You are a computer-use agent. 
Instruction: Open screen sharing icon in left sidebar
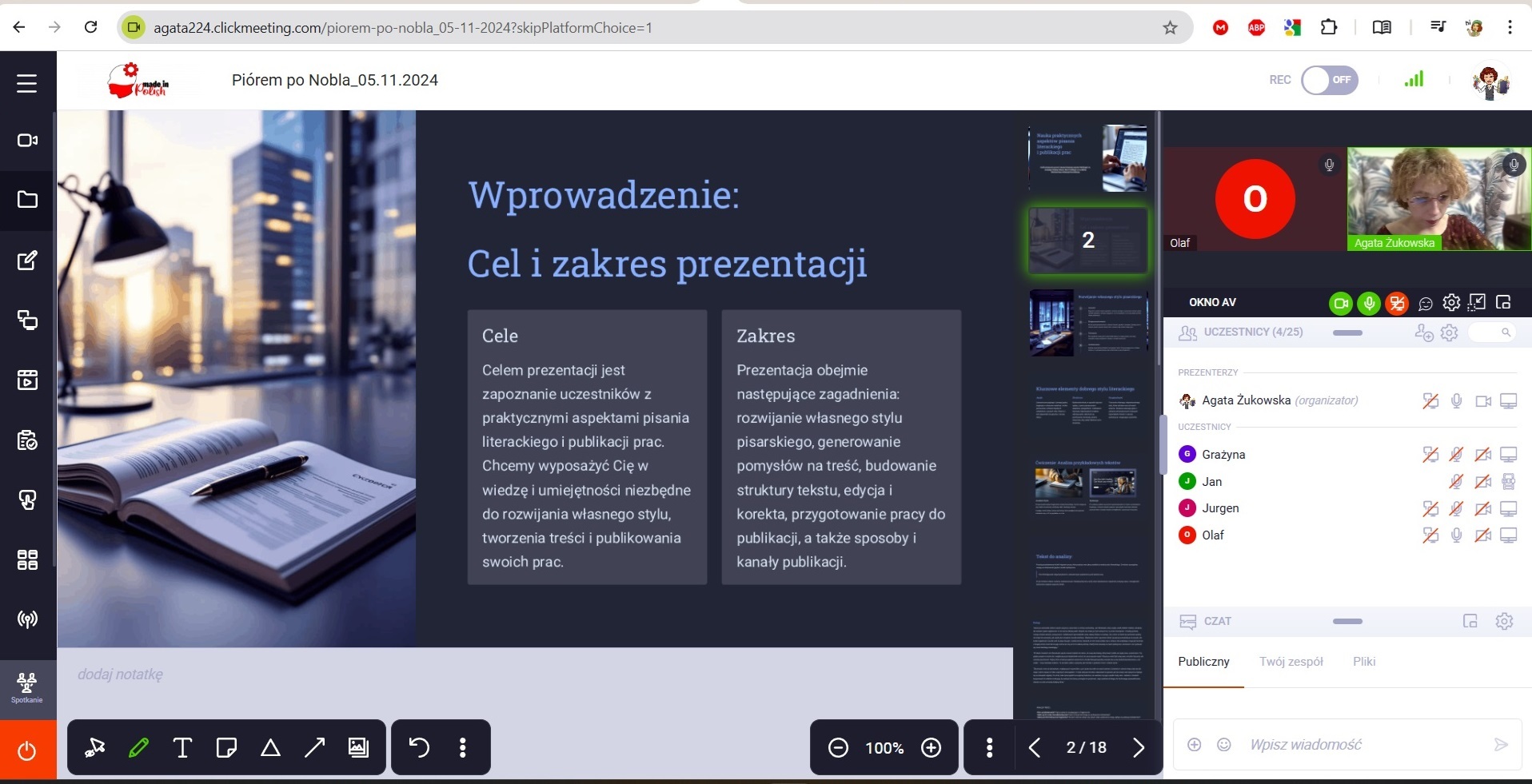click(27, 320)
